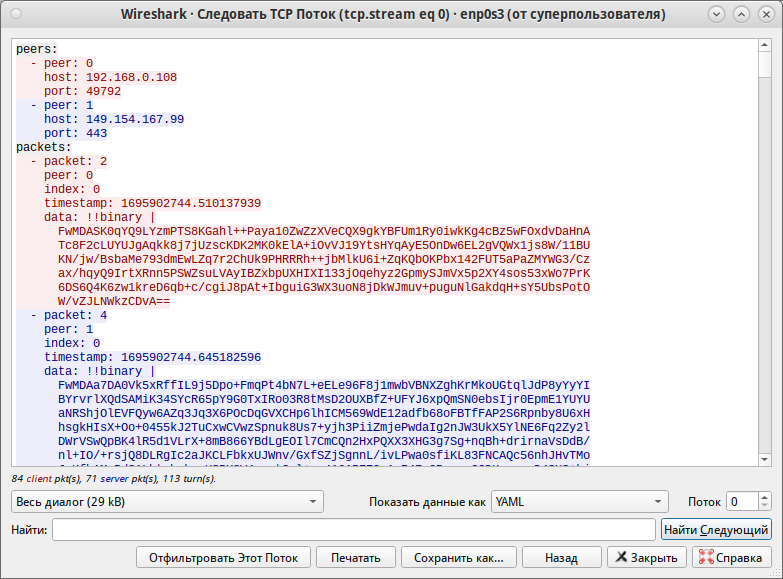This screenshot has width=783, height=579.
Task: Click Найти Следующий button
Action: click(716, 530)
